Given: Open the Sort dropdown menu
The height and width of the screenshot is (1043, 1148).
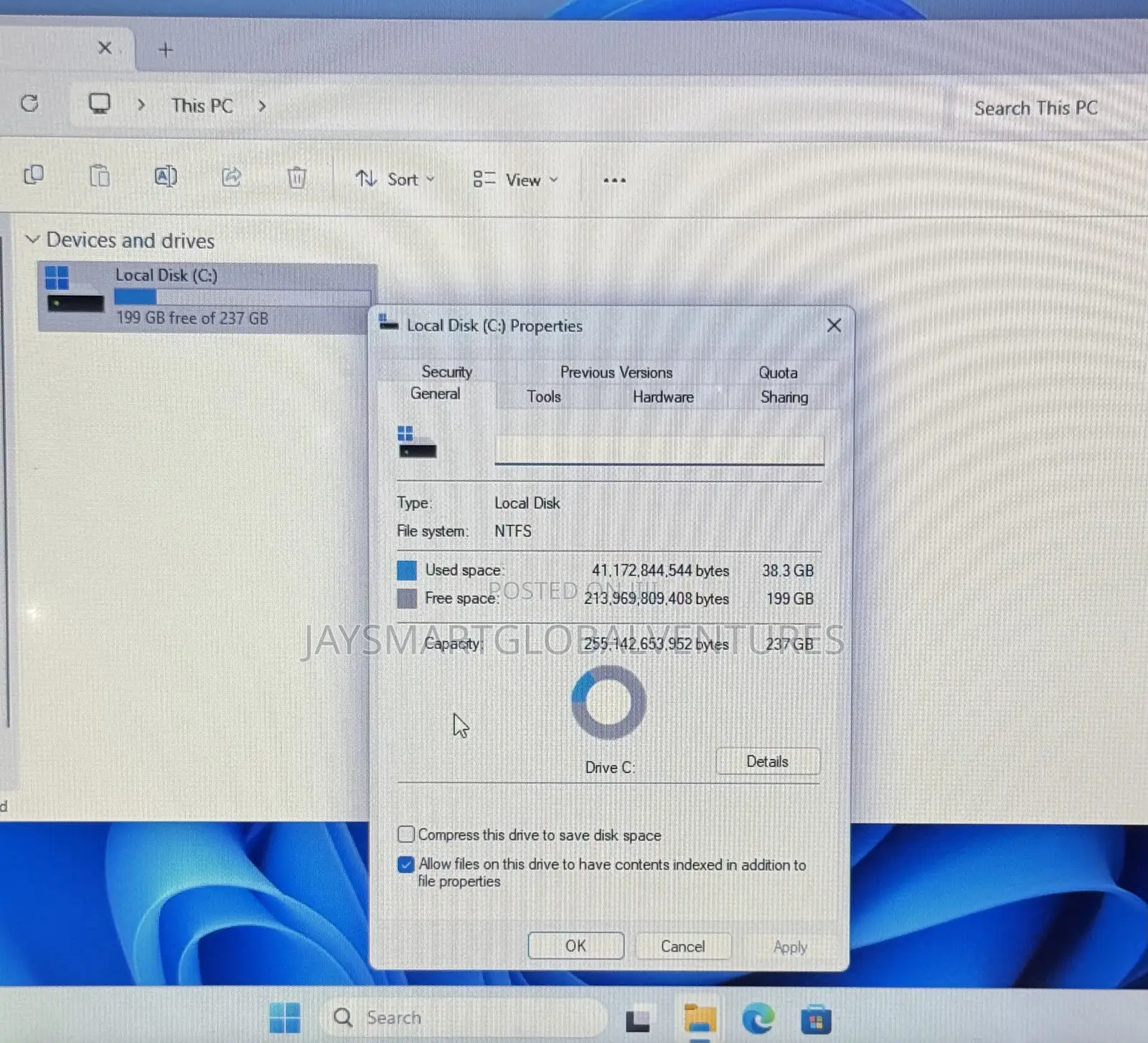Looking at the screenshot, I should tap(395, 179).
